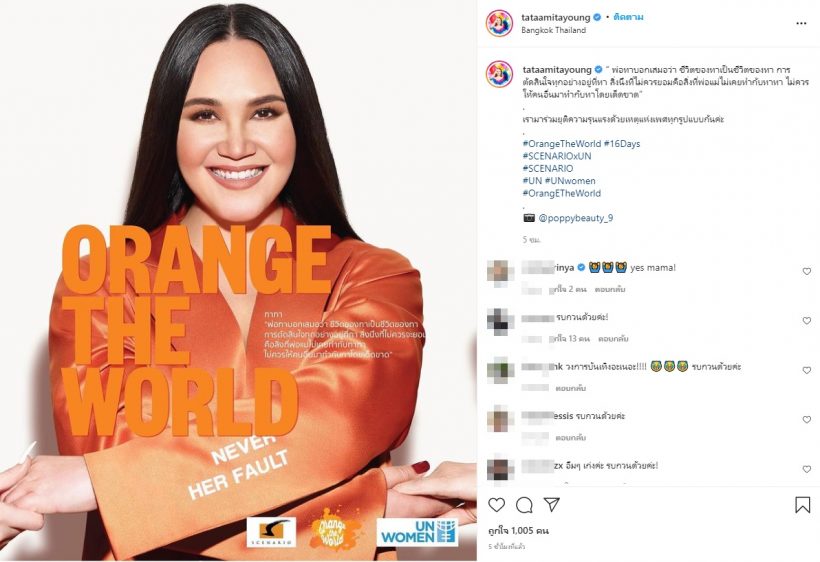
Task: Open the #OrangeTheWorld hashtag
Action: pos(562,143)
